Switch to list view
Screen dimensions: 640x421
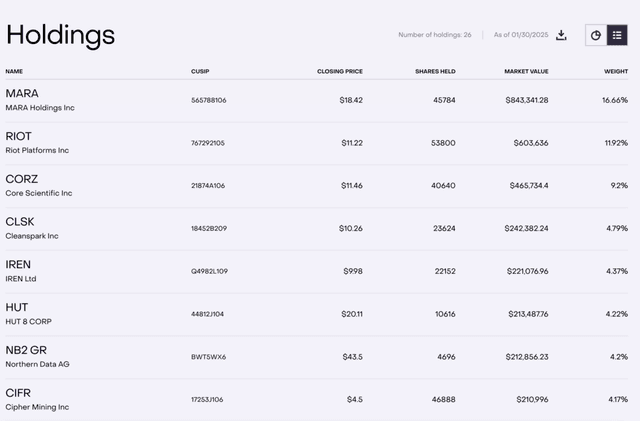[617, 35]
